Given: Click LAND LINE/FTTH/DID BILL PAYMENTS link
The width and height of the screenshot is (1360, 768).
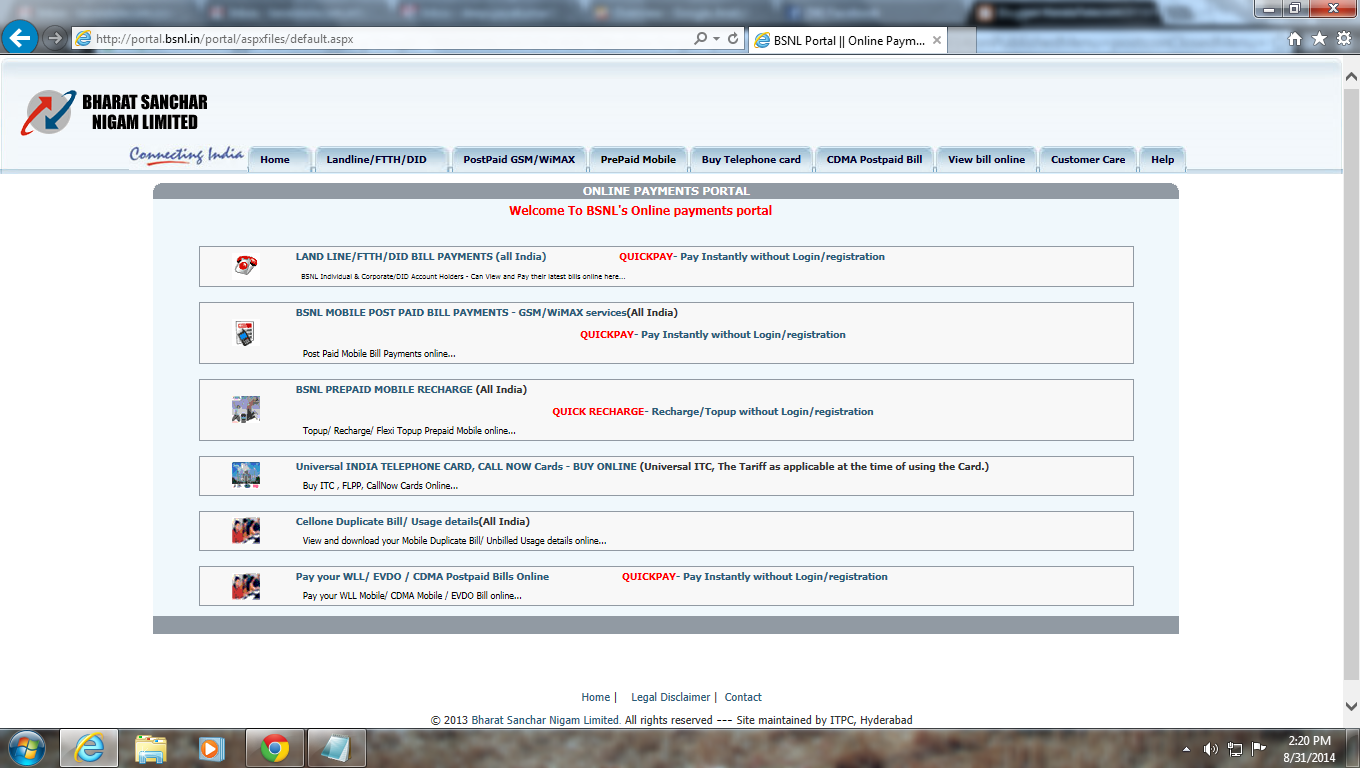Looking at the screenshot, I should click(x=421, y=257).
